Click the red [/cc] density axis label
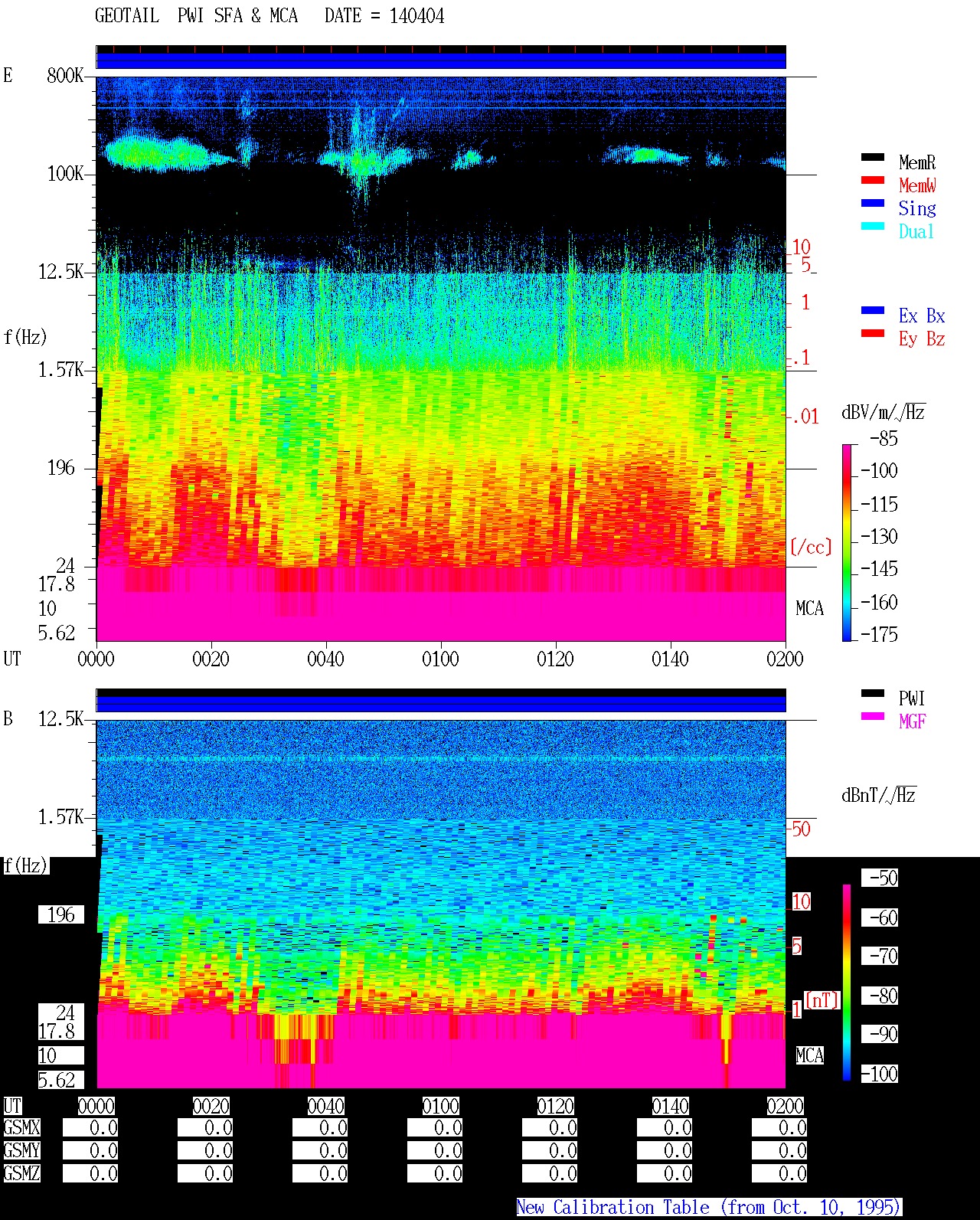This screenshot has width=980, height=1220. point(811,547)
